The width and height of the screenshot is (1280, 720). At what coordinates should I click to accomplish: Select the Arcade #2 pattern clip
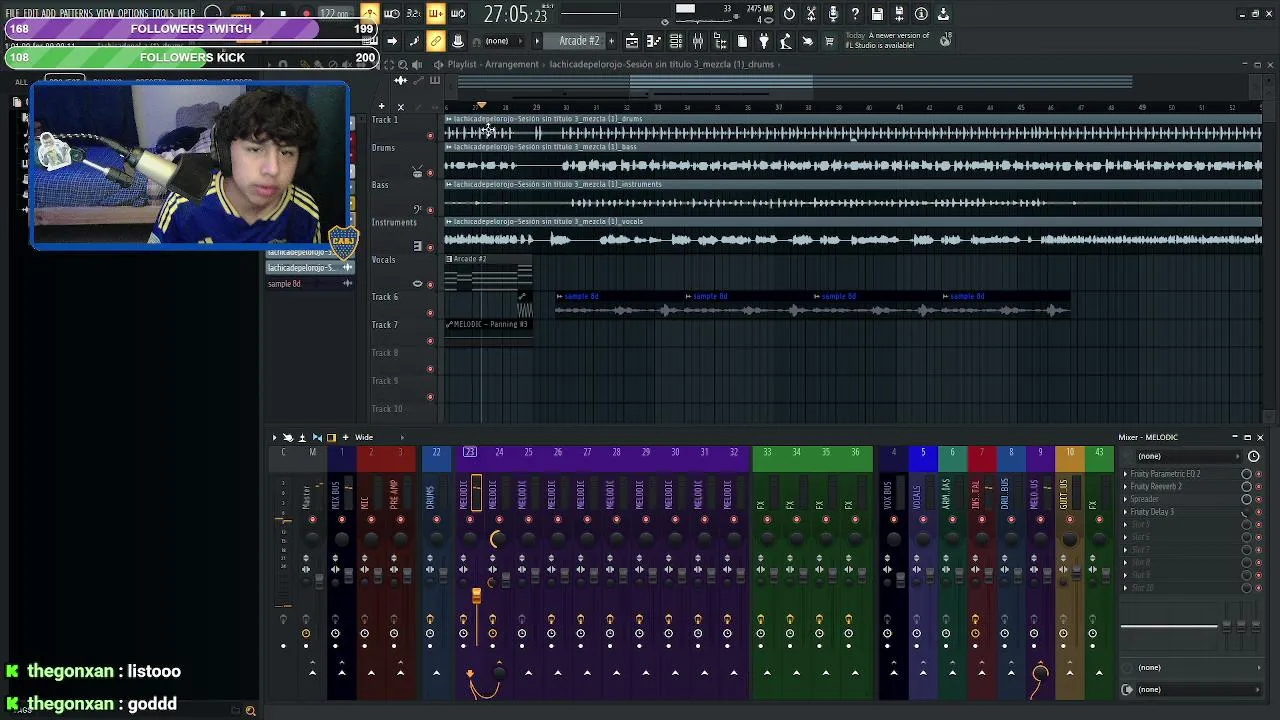488,274
